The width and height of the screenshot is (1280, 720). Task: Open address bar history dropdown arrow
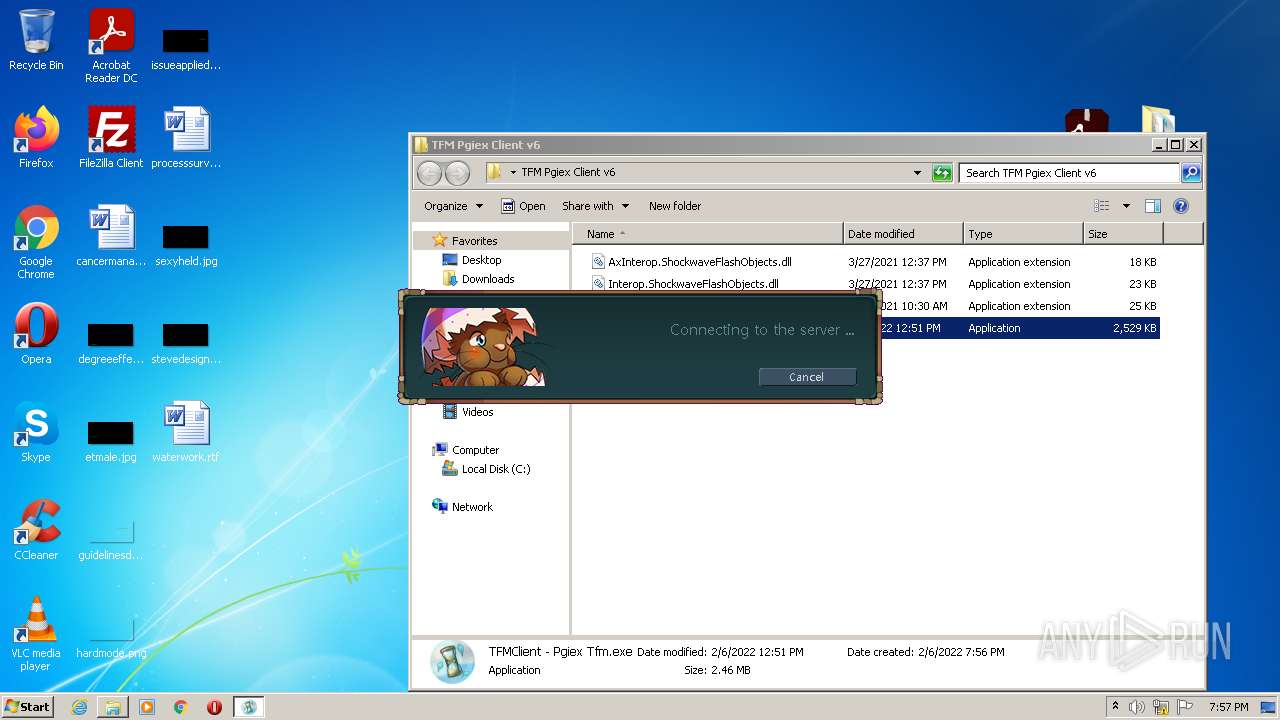(x=918, y=173)
